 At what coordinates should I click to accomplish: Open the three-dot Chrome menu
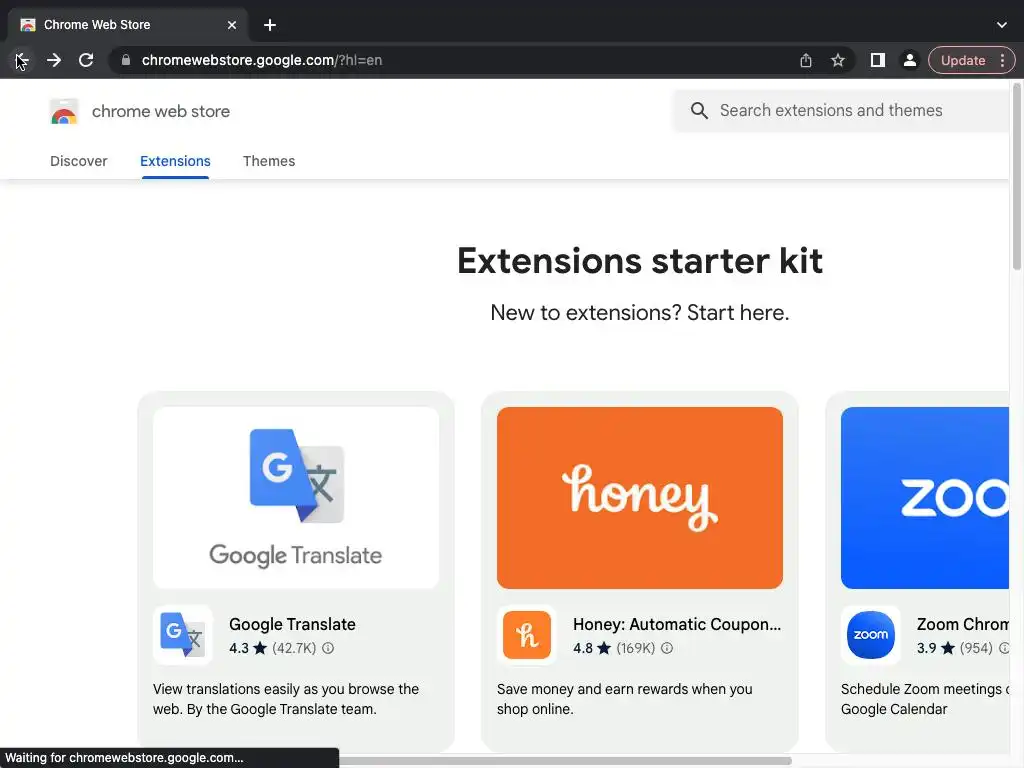(1002, 60)
